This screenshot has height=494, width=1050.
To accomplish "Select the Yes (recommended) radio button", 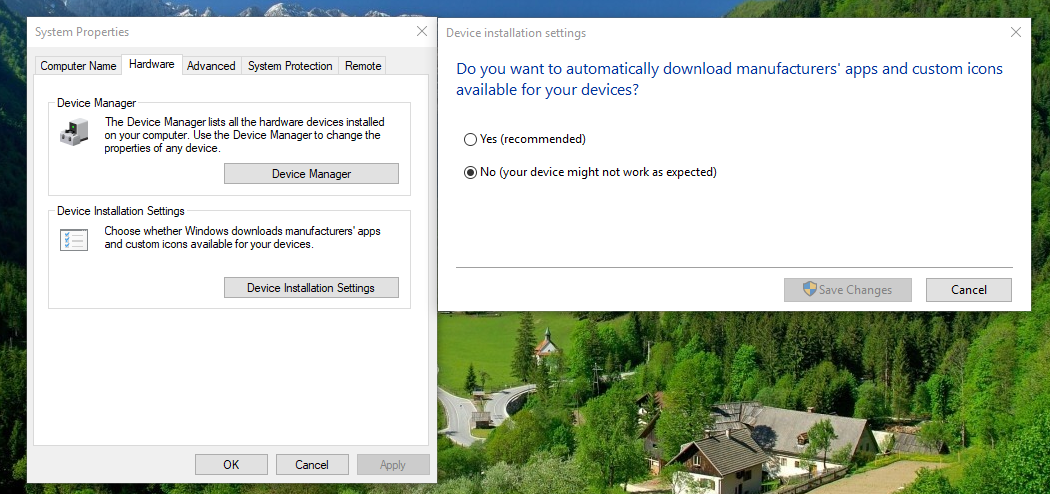I will click(470, 139).
